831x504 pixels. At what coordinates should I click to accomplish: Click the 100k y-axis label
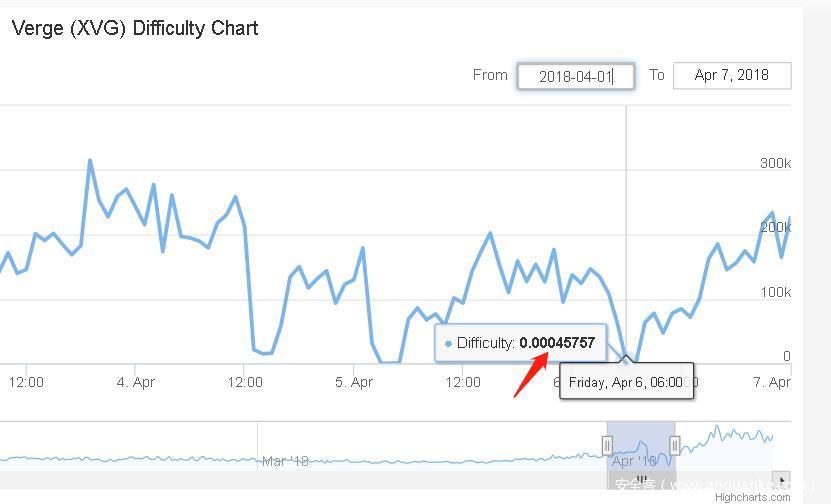[x=776, y=292]
